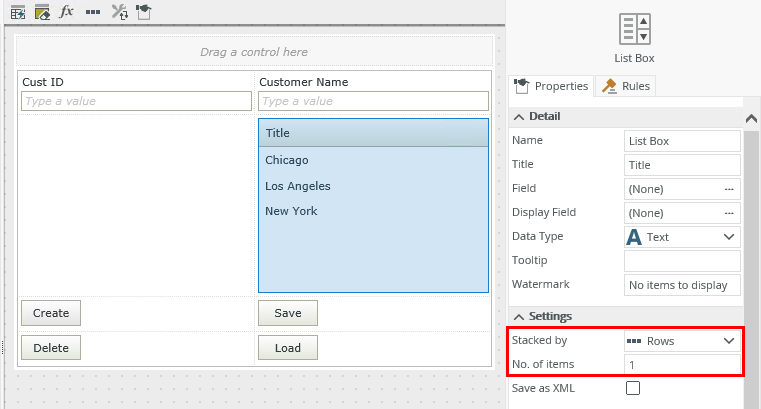This screenshot has width=761, height=409.
Task: Click the wrench tools toolbar icon
Action: pos(119,12)
